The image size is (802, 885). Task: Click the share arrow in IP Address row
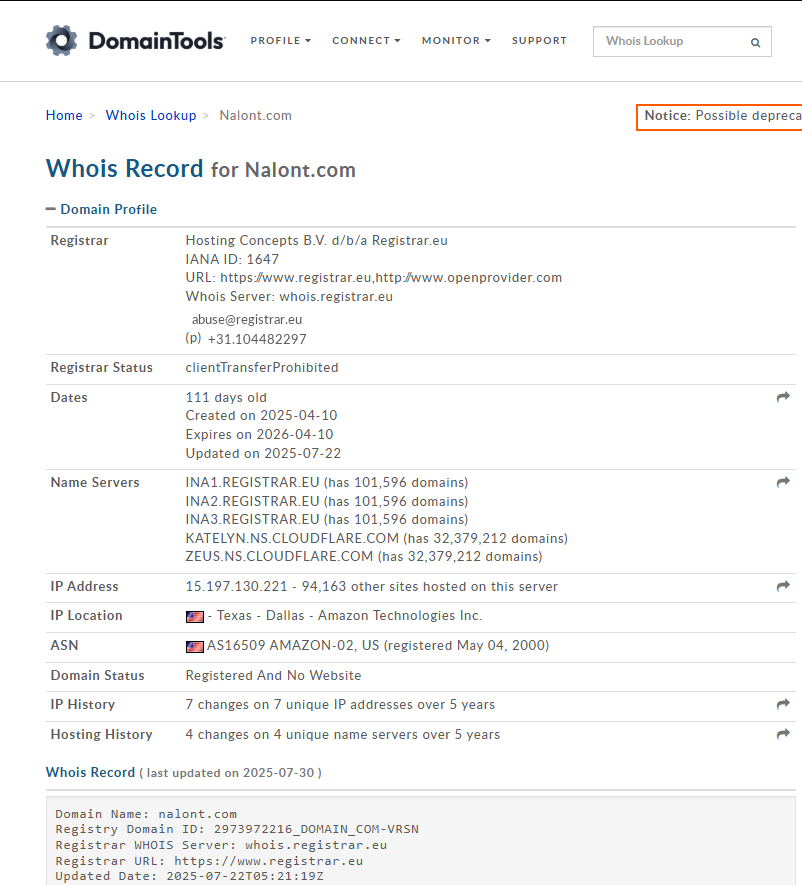[x=783, y=586]
